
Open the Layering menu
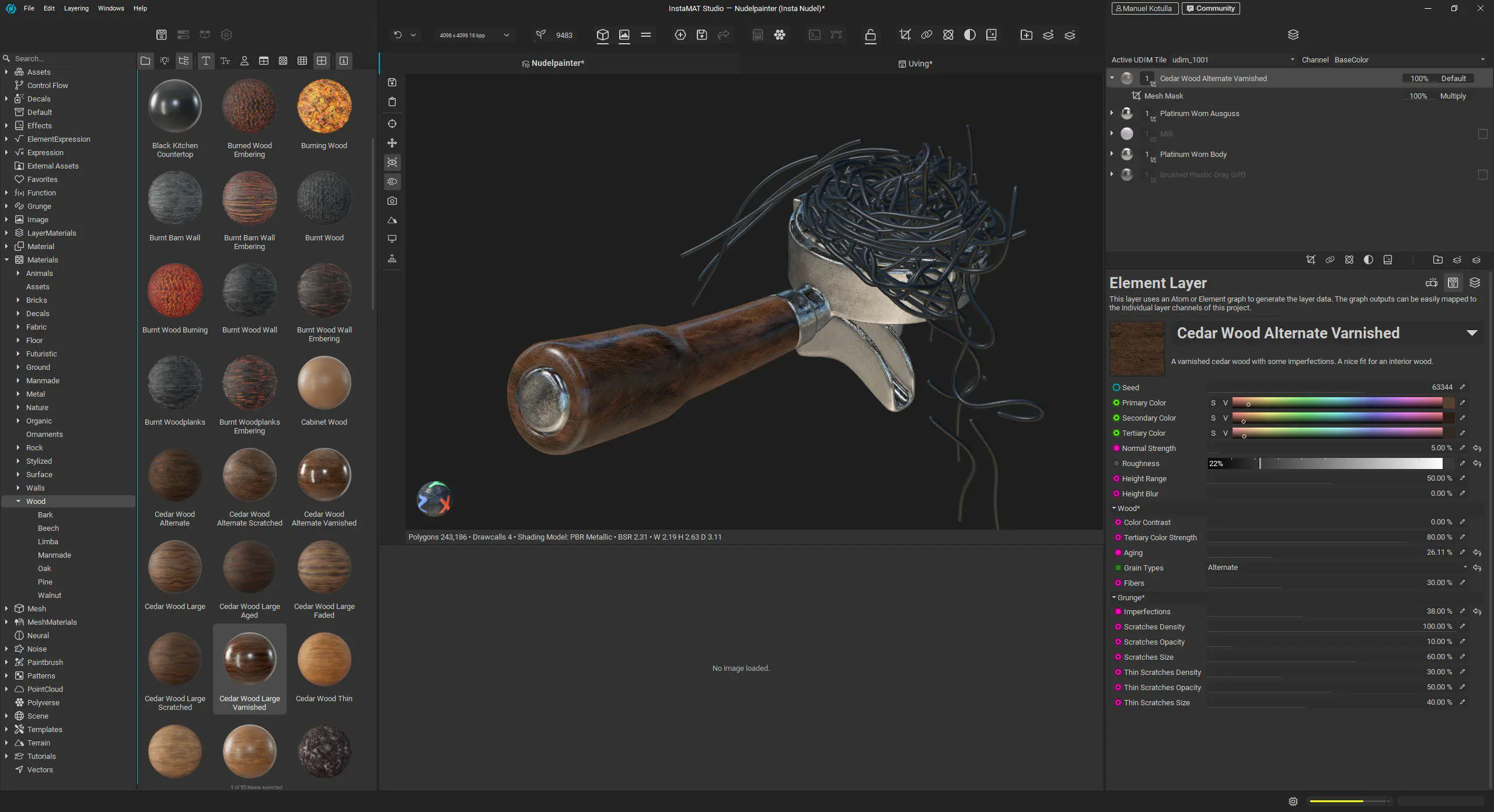pos(76,8)
